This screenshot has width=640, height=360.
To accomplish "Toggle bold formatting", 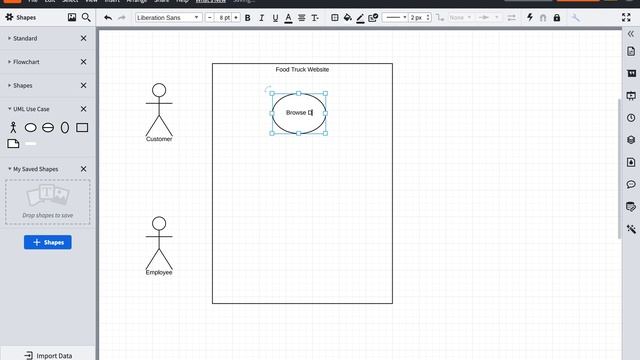I will [x=247, y=18].
